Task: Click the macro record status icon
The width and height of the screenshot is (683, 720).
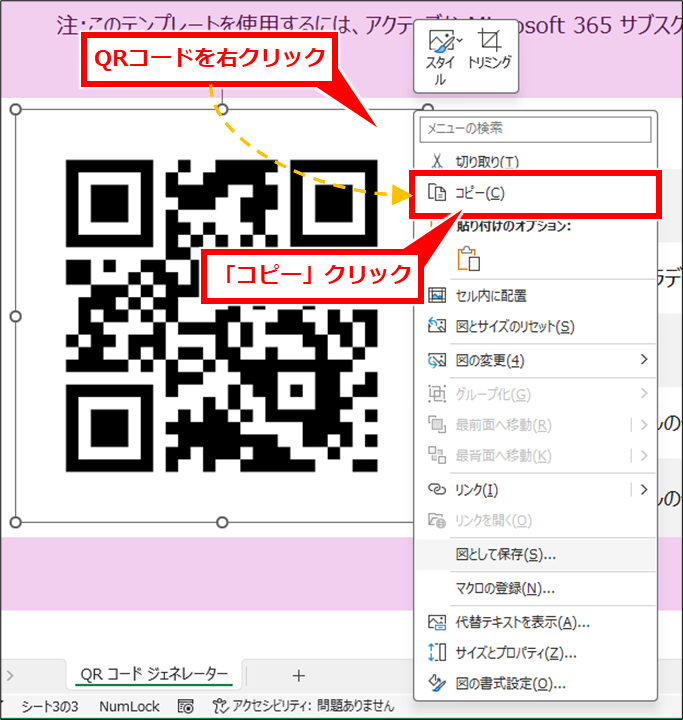Action: click(186, 706)
